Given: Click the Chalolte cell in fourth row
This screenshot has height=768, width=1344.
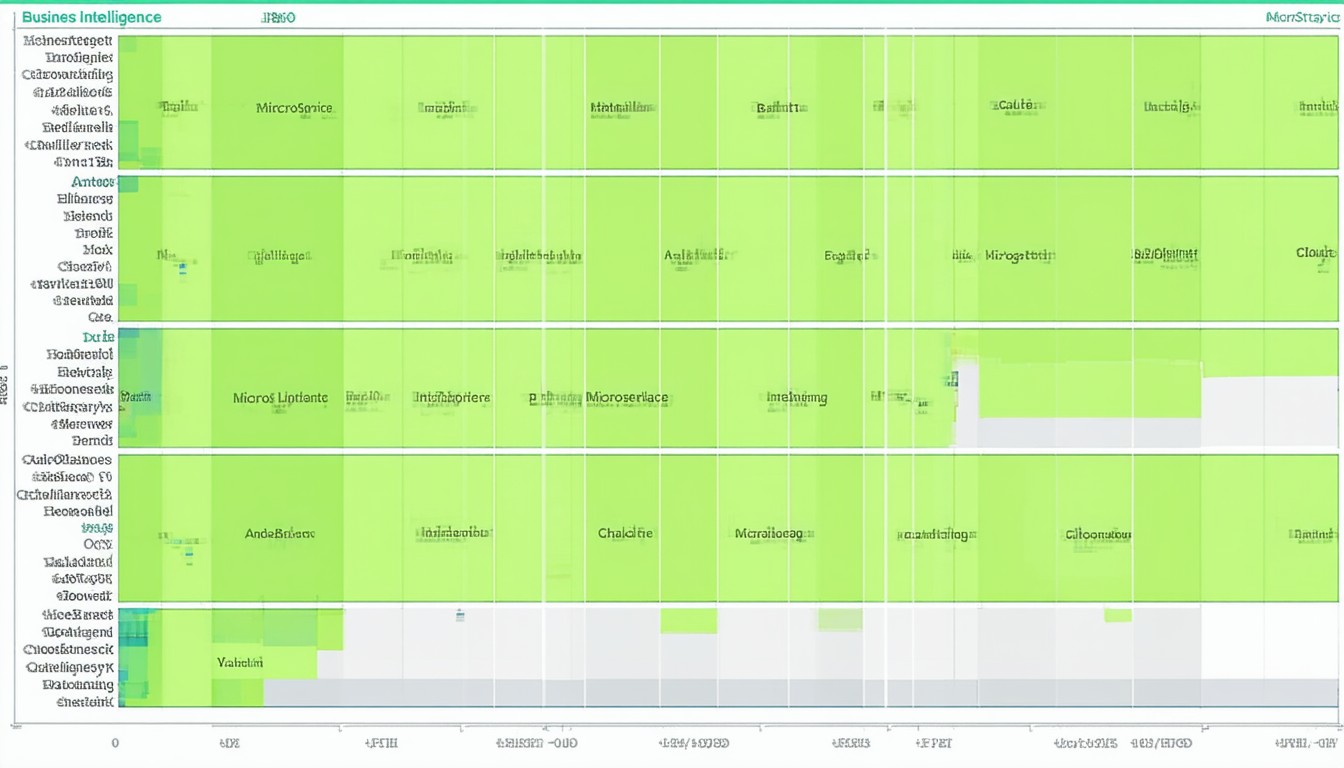Looking at the screenshot, I should click(625, 533).
